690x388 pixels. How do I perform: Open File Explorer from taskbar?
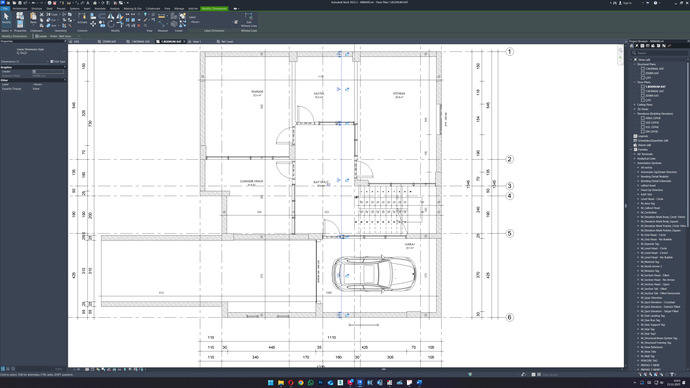281,383
